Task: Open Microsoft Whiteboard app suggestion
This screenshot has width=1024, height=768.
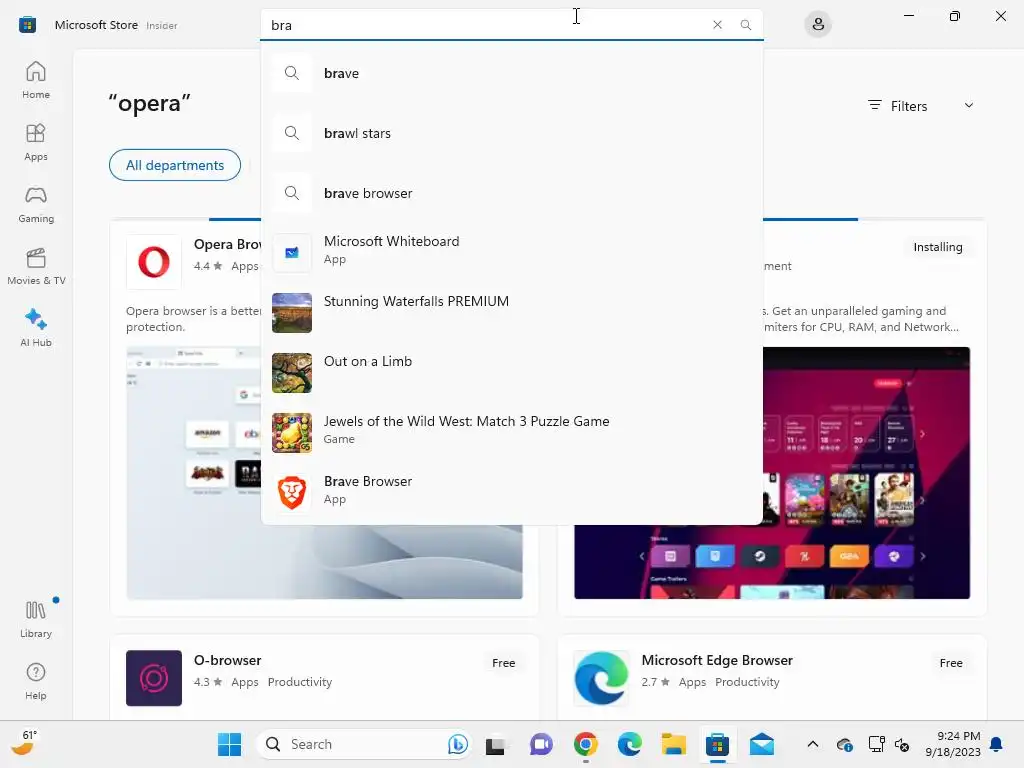Action: [511, 251]
